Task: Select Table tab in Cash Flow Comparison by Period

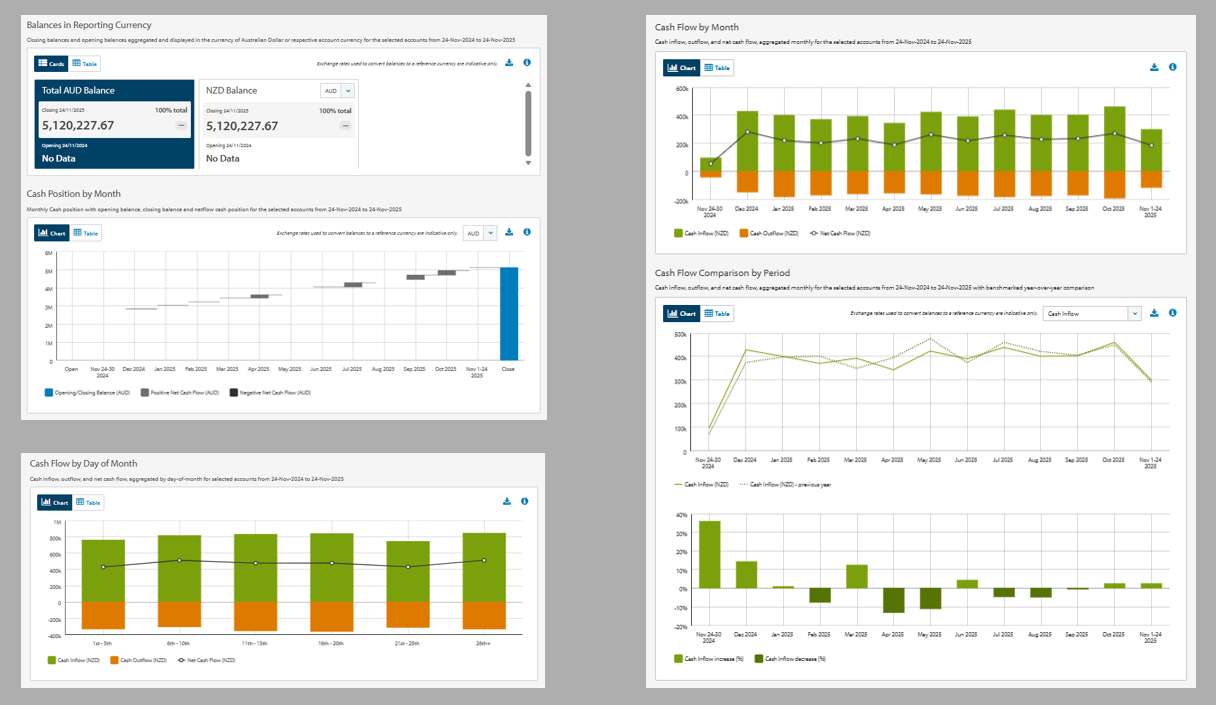Action: coord(717,313)
